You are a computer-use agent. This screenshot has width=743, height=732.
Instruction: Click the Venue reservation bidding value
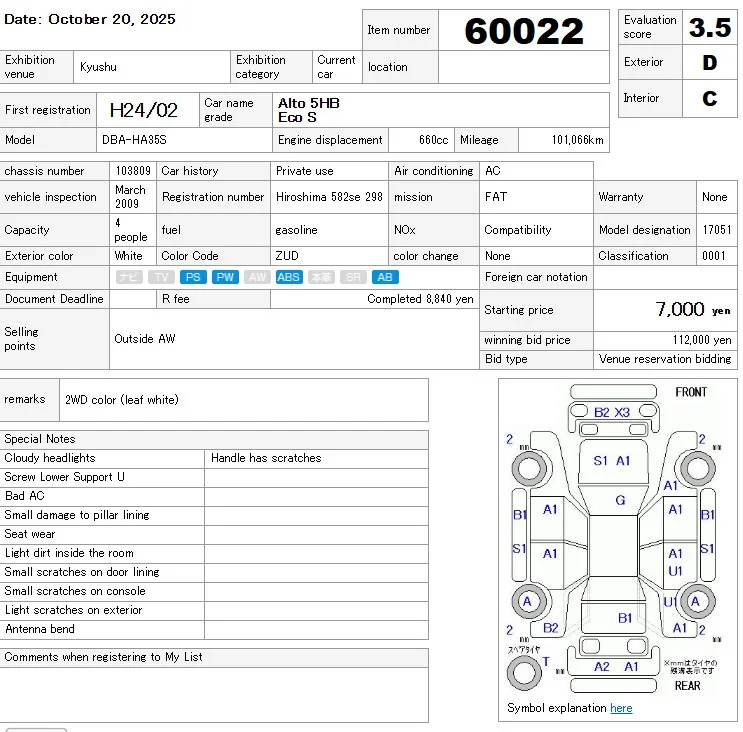(x=665, y=359)
